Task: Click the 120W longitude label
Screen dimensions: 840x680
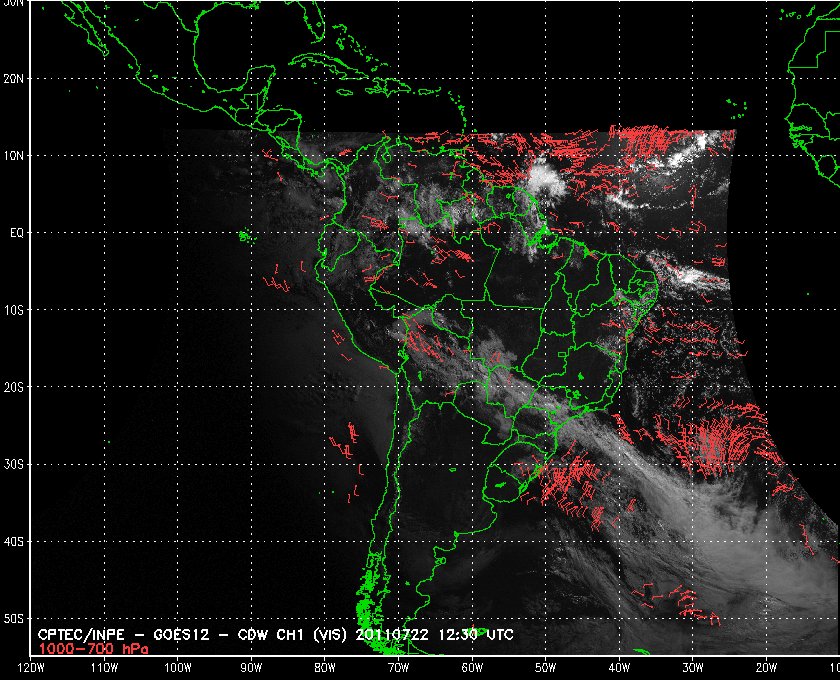Action: [x=31, y=668]
